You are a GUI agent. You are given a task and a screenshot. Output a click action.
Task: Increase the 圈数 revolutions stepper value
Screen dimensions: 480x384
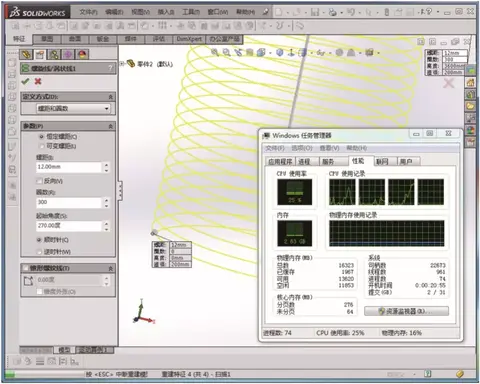pos(106,200)
